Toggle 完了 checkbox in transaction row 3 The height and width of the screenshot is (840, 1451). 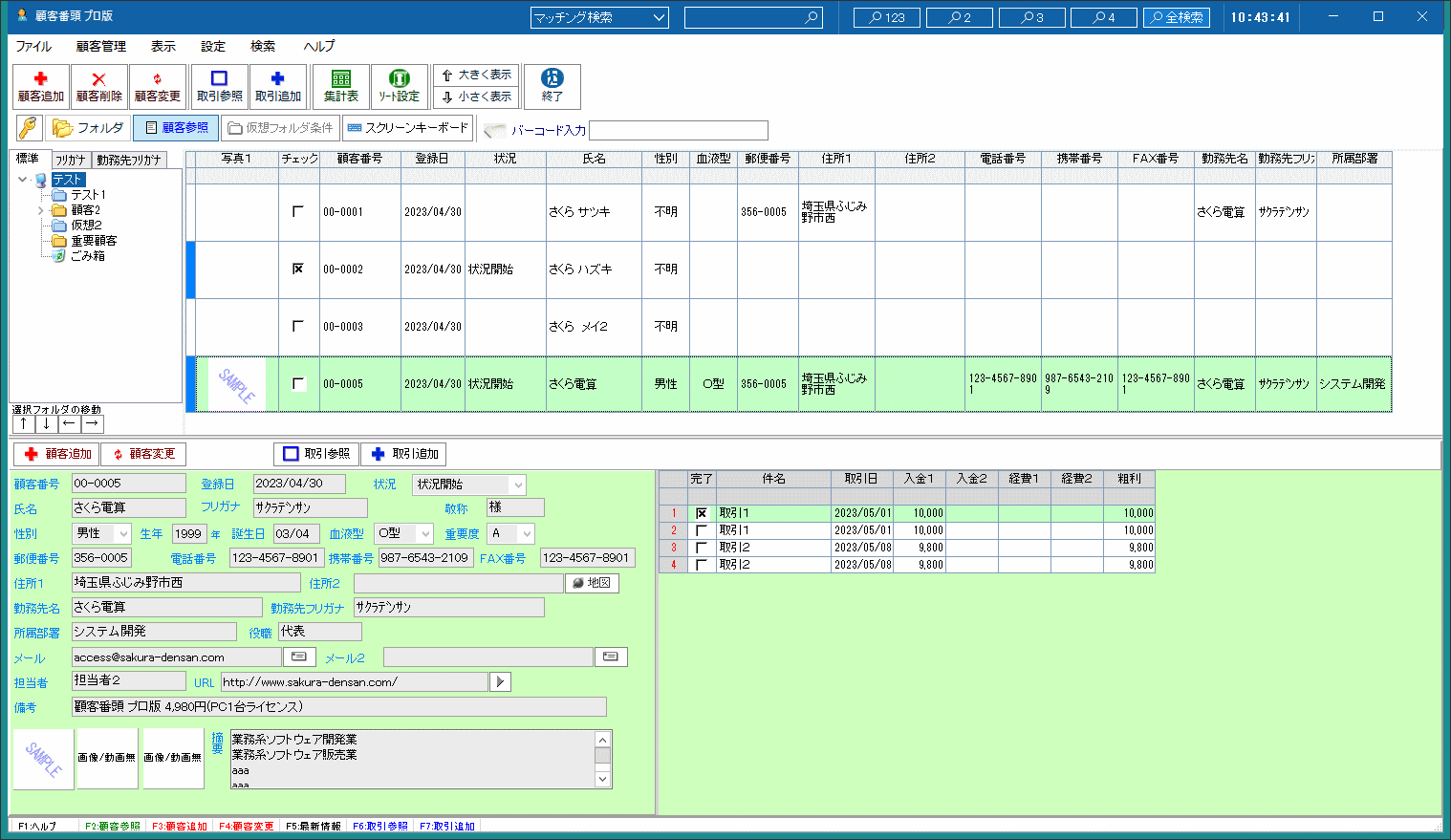pos(702,548)
